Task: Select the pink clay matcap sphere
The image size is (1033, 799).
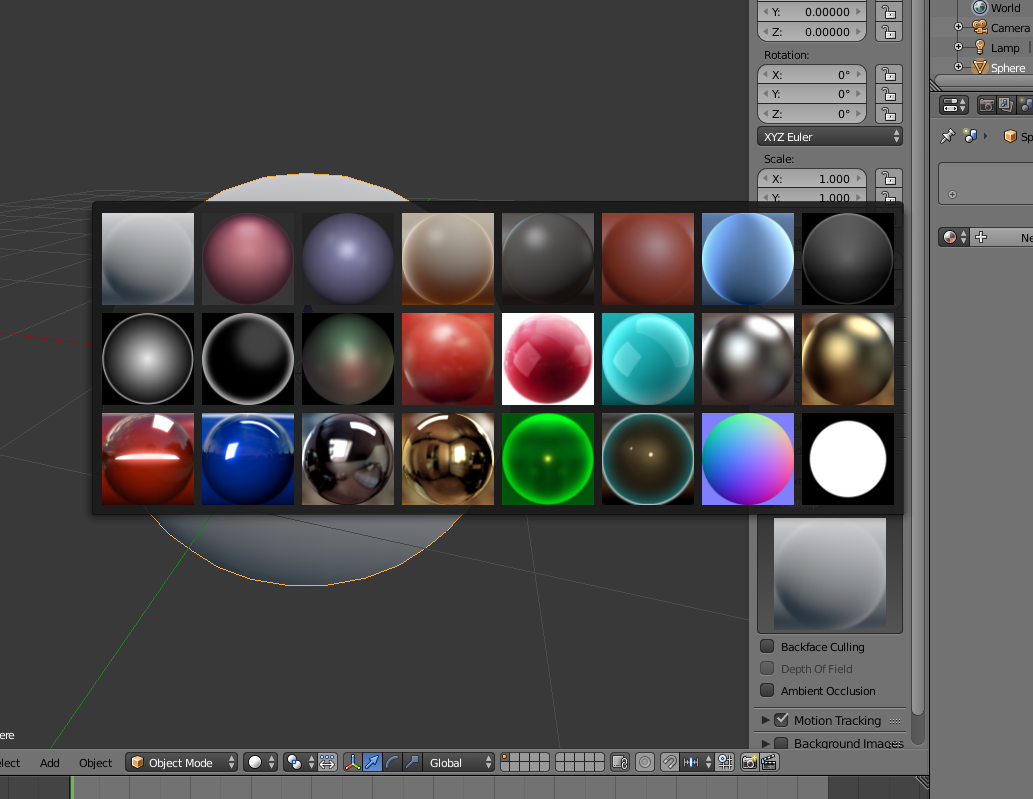Action: click(x=248, y=258)
